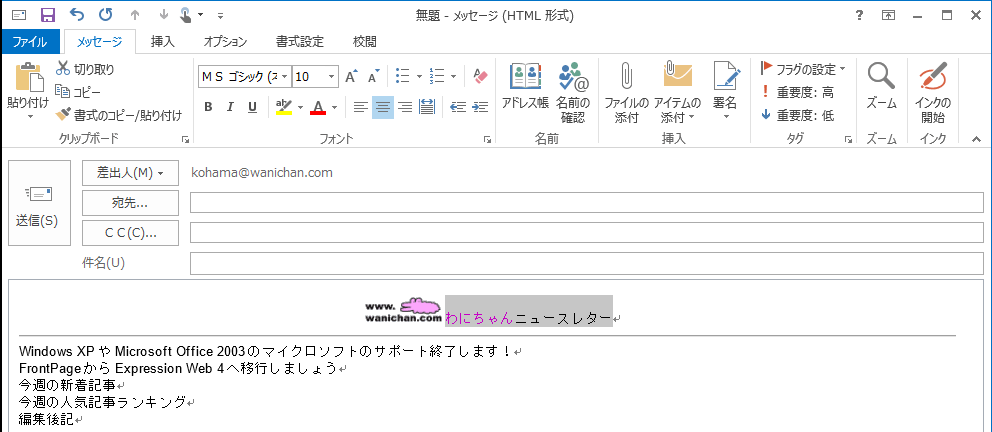Open the Customize Quick Access Toolbar arrow
This screenshot has width=992, height=432.
click(x=220, y=16)
